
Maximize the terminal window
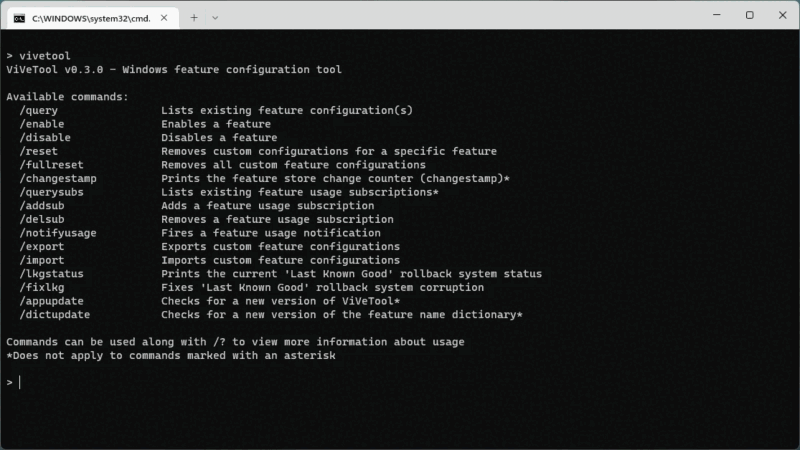750,15
